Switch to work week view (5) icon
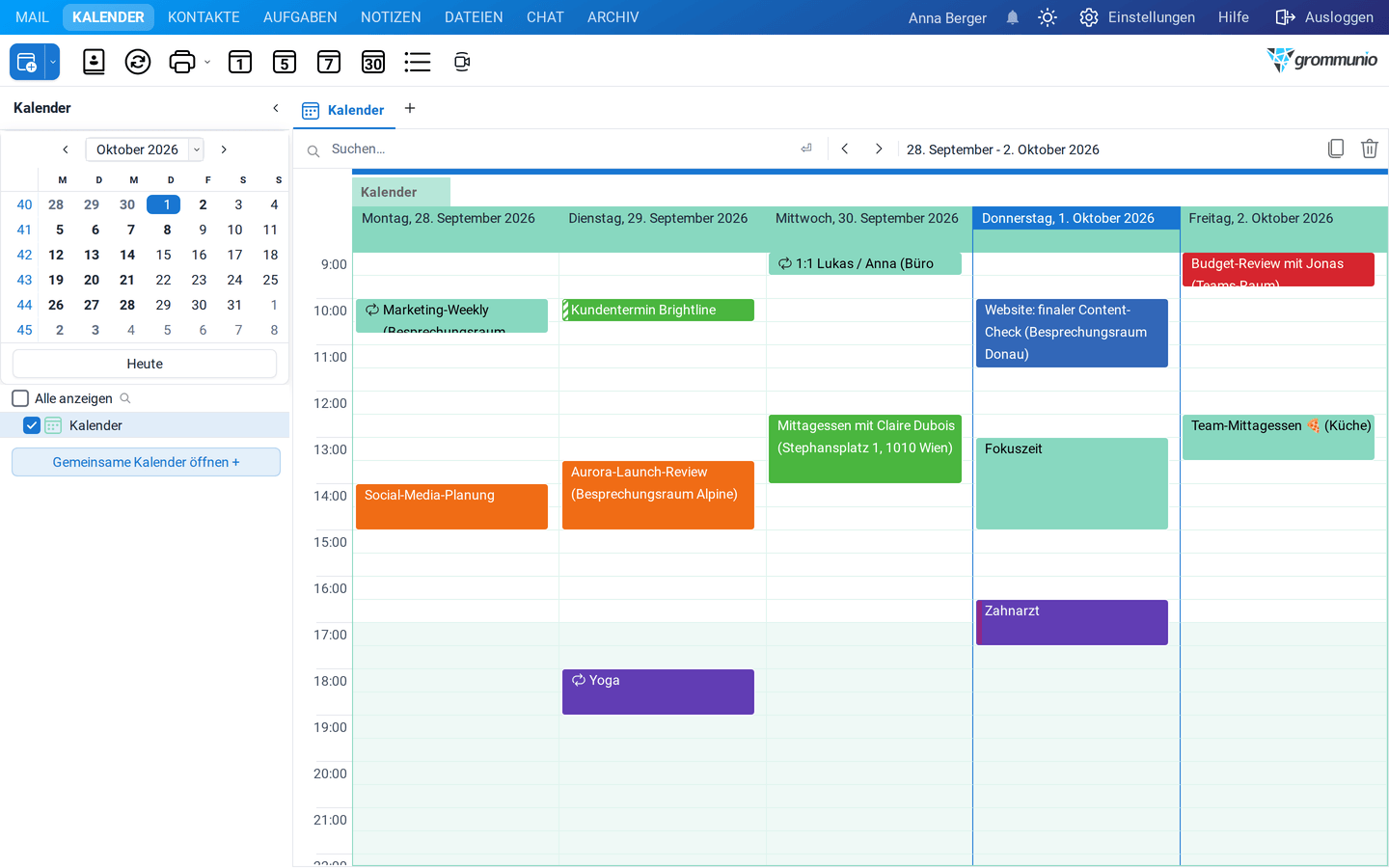The height and width of the screenshot is (868, 1389). pos(285,63)
